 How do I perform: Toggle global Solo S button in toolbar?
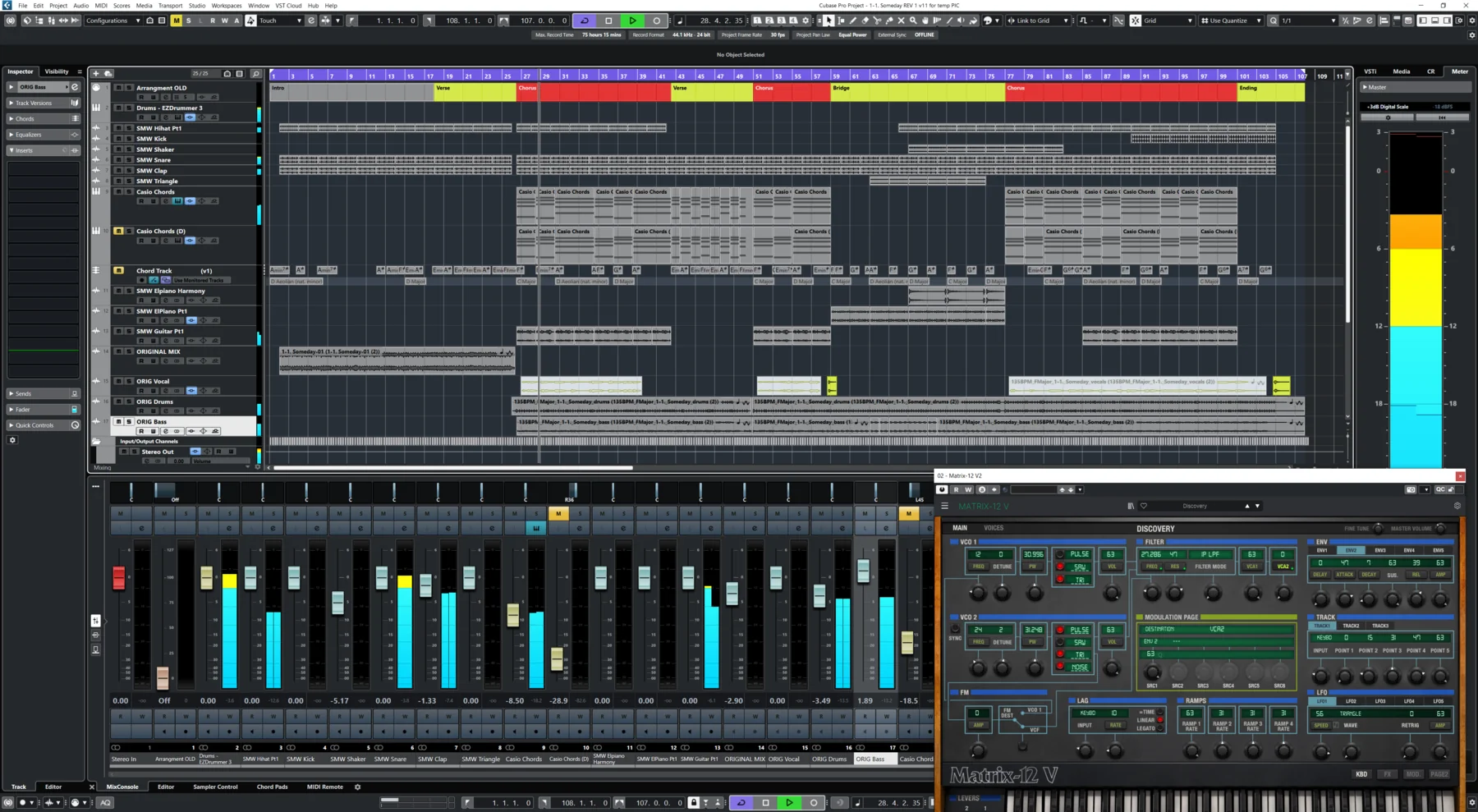[x=188, y=21]
